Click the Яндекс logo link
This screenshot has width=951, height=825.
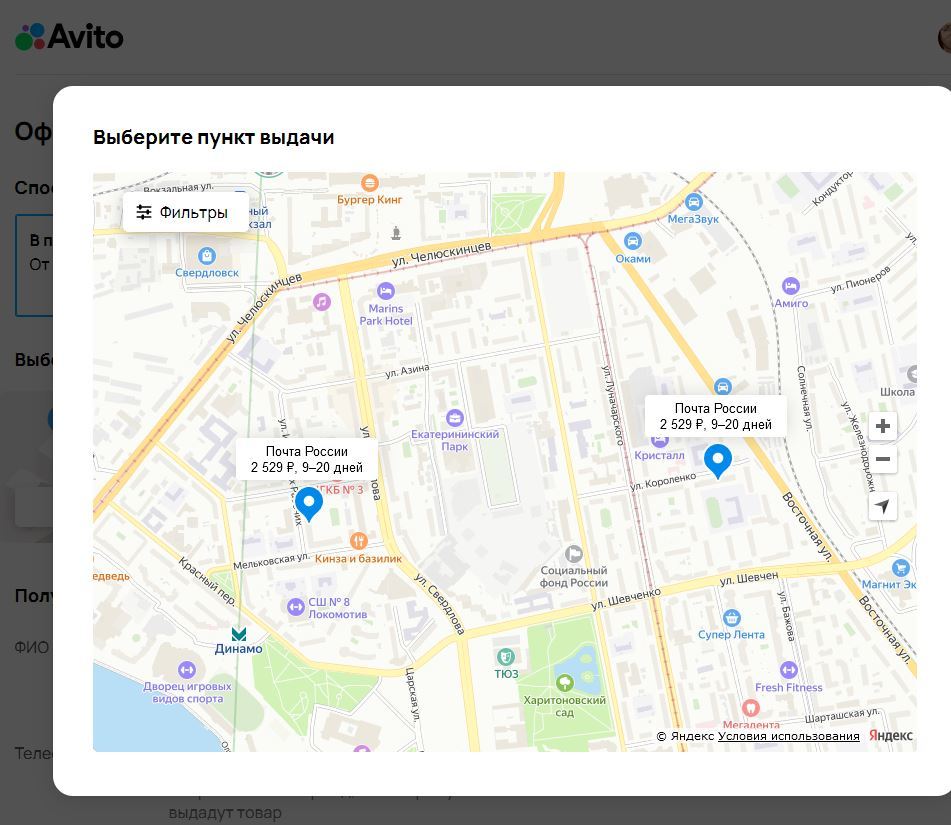click(x=890, y=735)
